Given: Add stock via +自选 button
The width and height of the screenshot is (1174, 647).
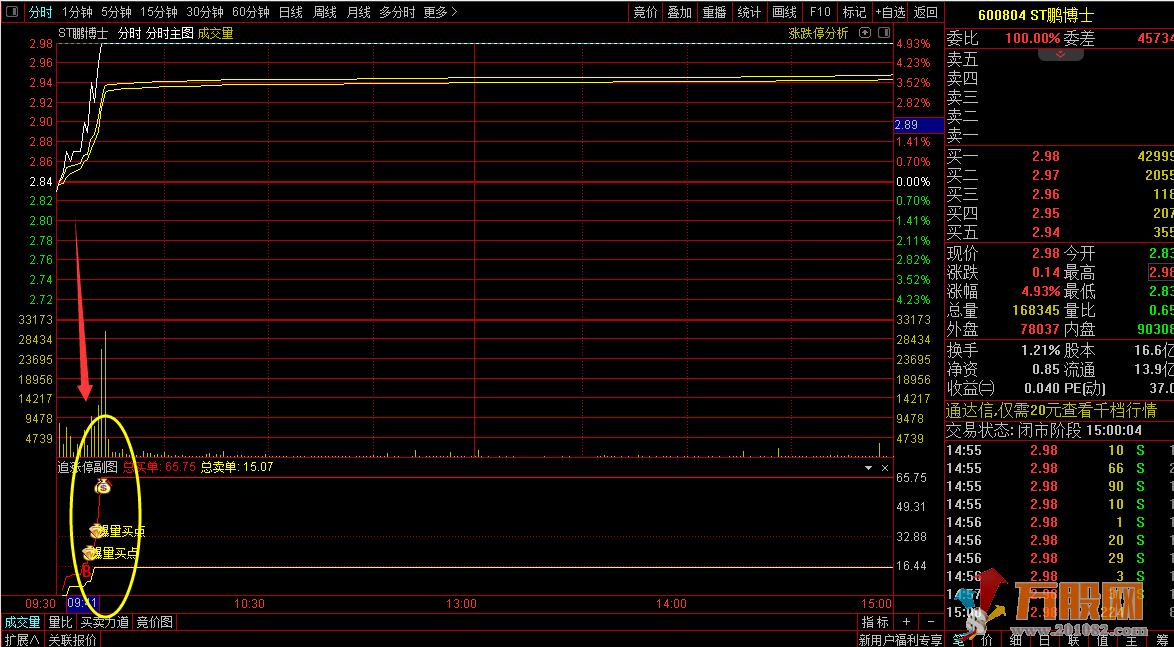Looking at the screenshot, I should coord(890,12).
